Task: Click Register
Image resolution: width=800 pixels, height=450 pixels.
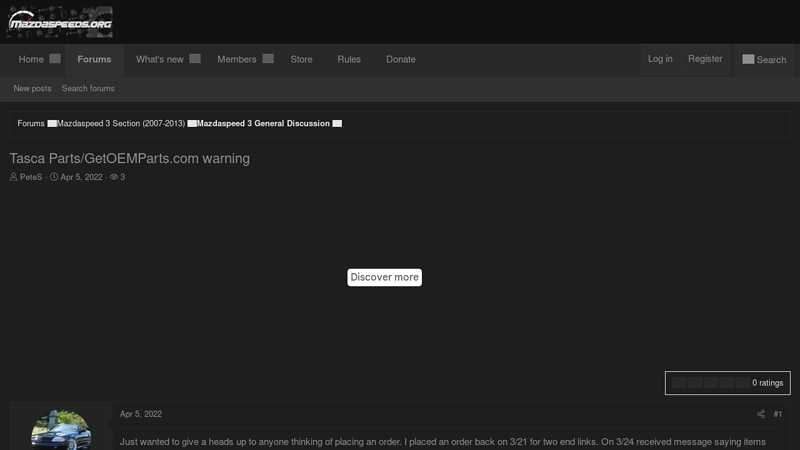Action: [705, 59]
